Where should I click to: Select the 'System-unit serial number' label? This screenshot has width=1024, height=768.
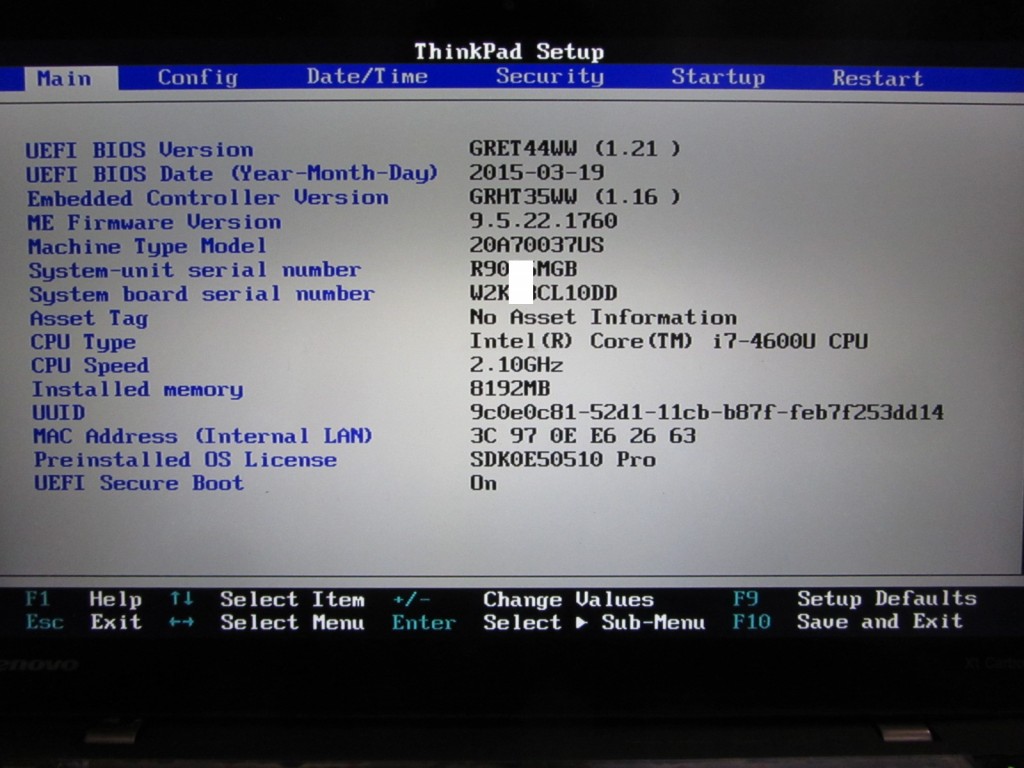(195, 270)
